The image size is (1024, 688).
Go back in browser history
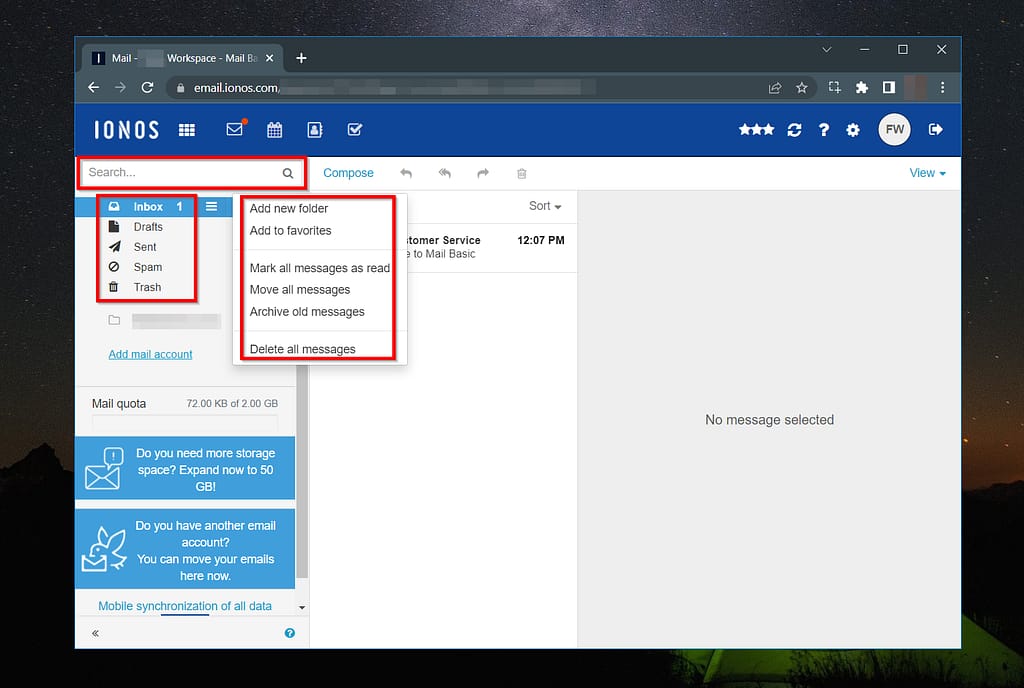[x=94, y=87]
